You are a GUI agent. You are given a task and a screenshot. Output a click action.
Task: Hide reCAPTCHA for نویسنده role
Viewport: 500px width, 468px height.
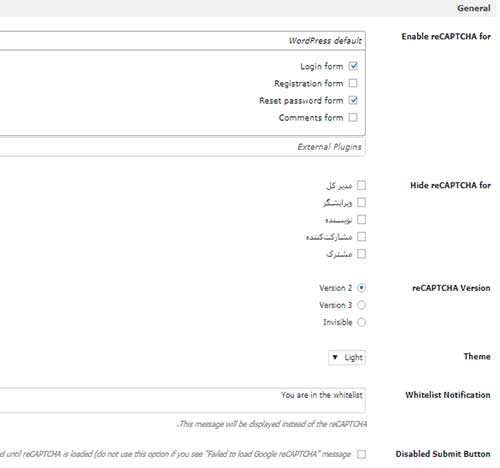coord(361,220)
